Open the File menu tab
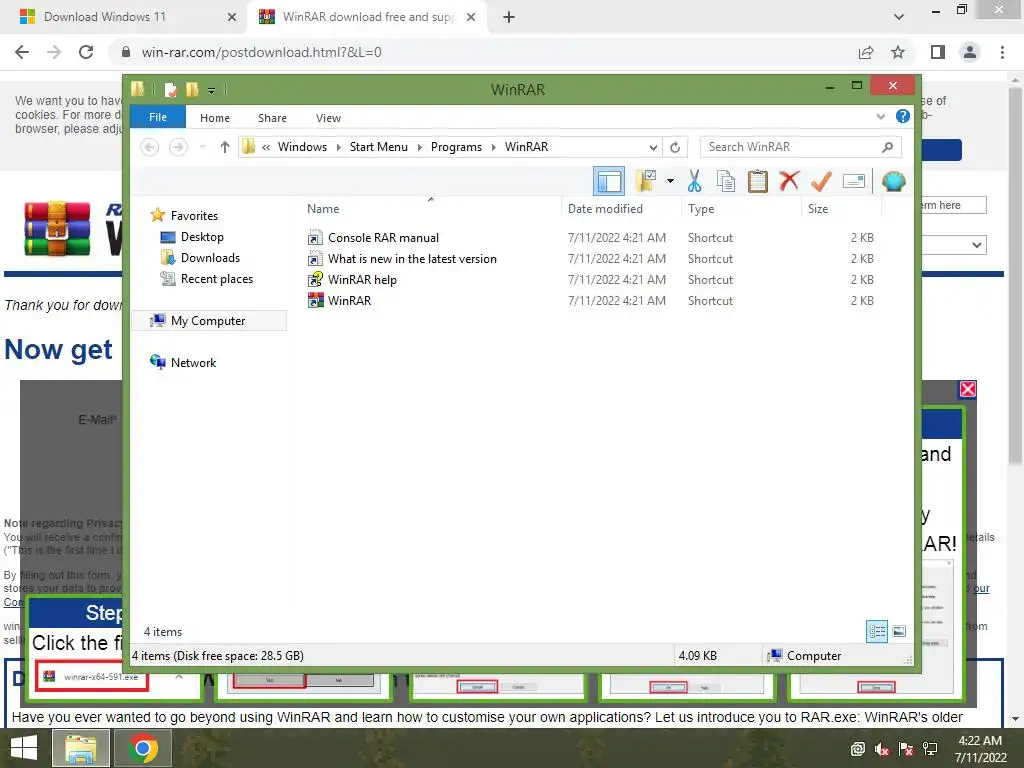Image resolution: width=1024 pixels, height=768 pixels. pyautogui.click(x=158, y=117)
